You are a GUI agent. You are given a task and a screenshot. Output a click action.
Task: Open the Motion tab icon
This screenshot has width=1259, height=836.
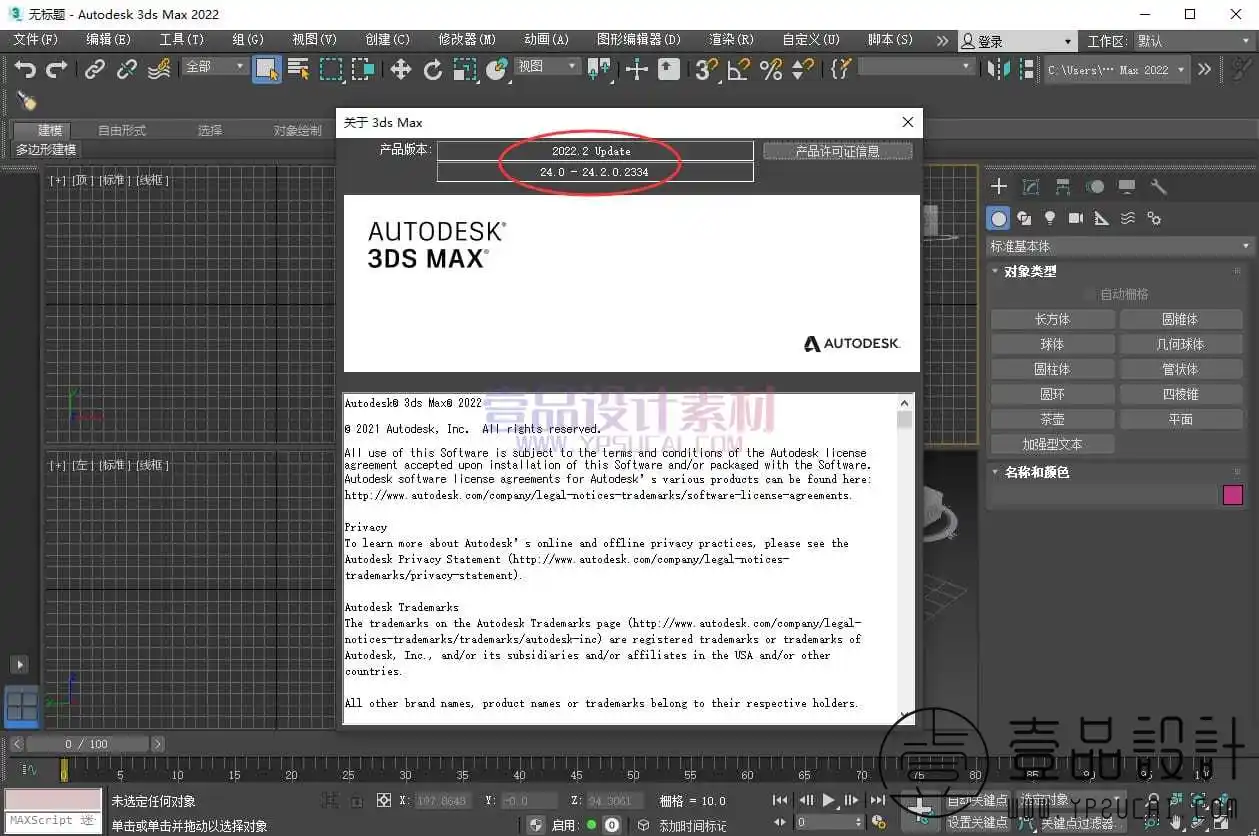[x=1095, y=187]
